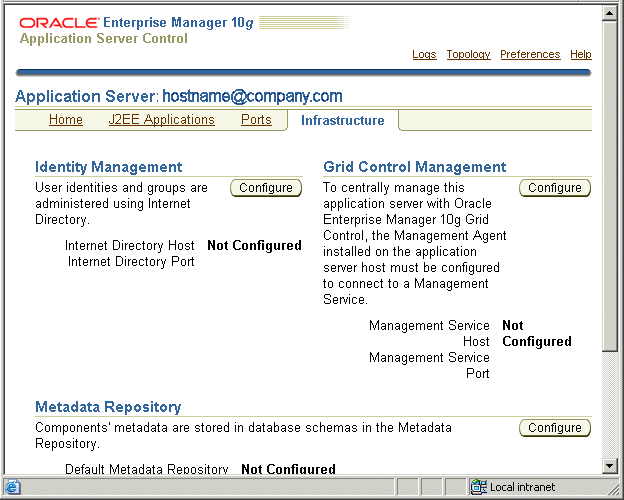The height and width of the screenshot is (500, 624).
Task: Click the Grid Control Management heading
Action: pos(415,167)
